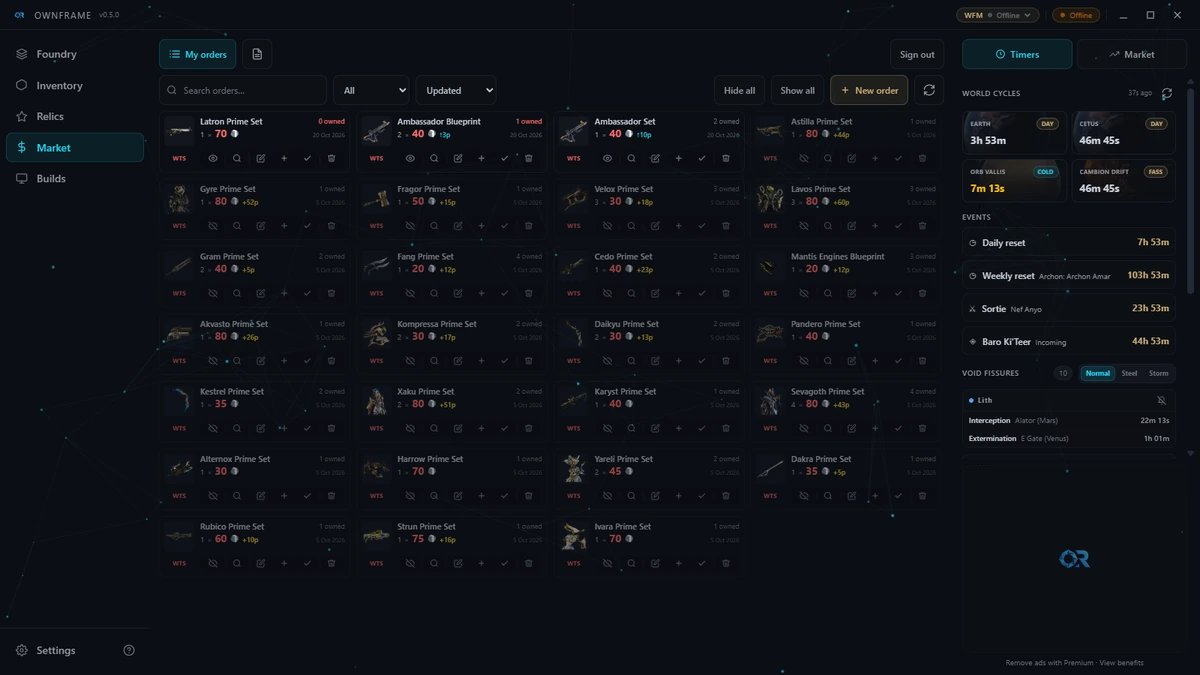1200x675 pixels.
Task: Click the checkmark on Mantis Engines Blueprint
Action: pyautogui.click(x=898, y=293)
